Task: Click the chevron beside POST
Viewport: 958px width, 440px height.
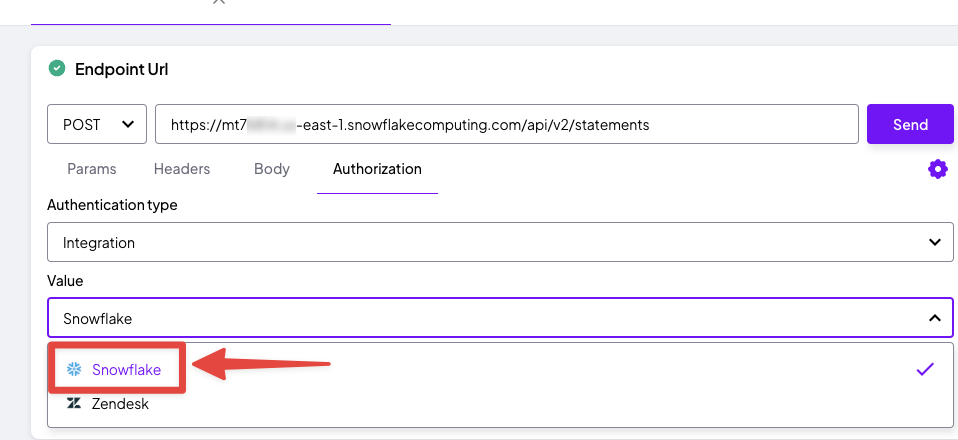Action: 128,124
